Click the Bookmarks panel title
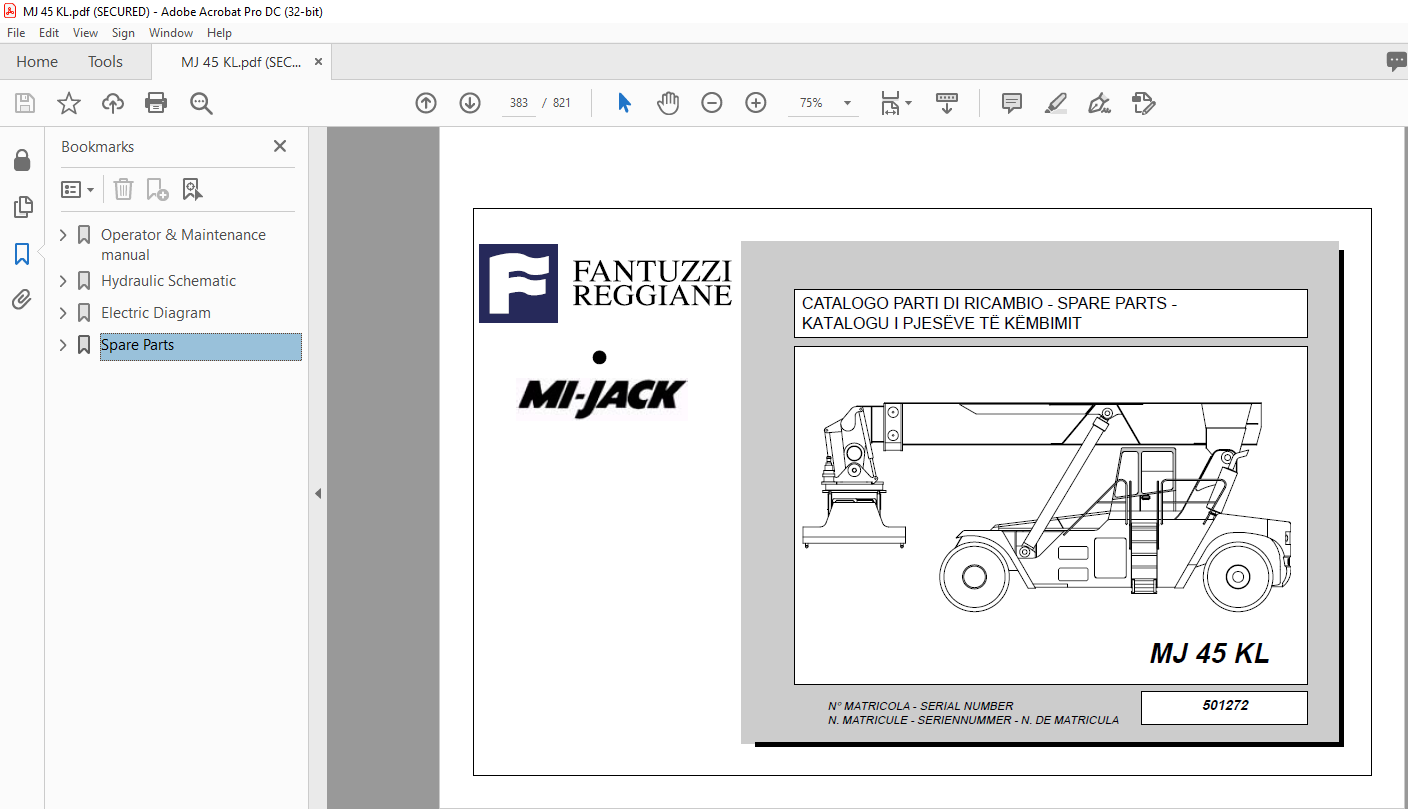1408x809 pixels. [98, 146]
